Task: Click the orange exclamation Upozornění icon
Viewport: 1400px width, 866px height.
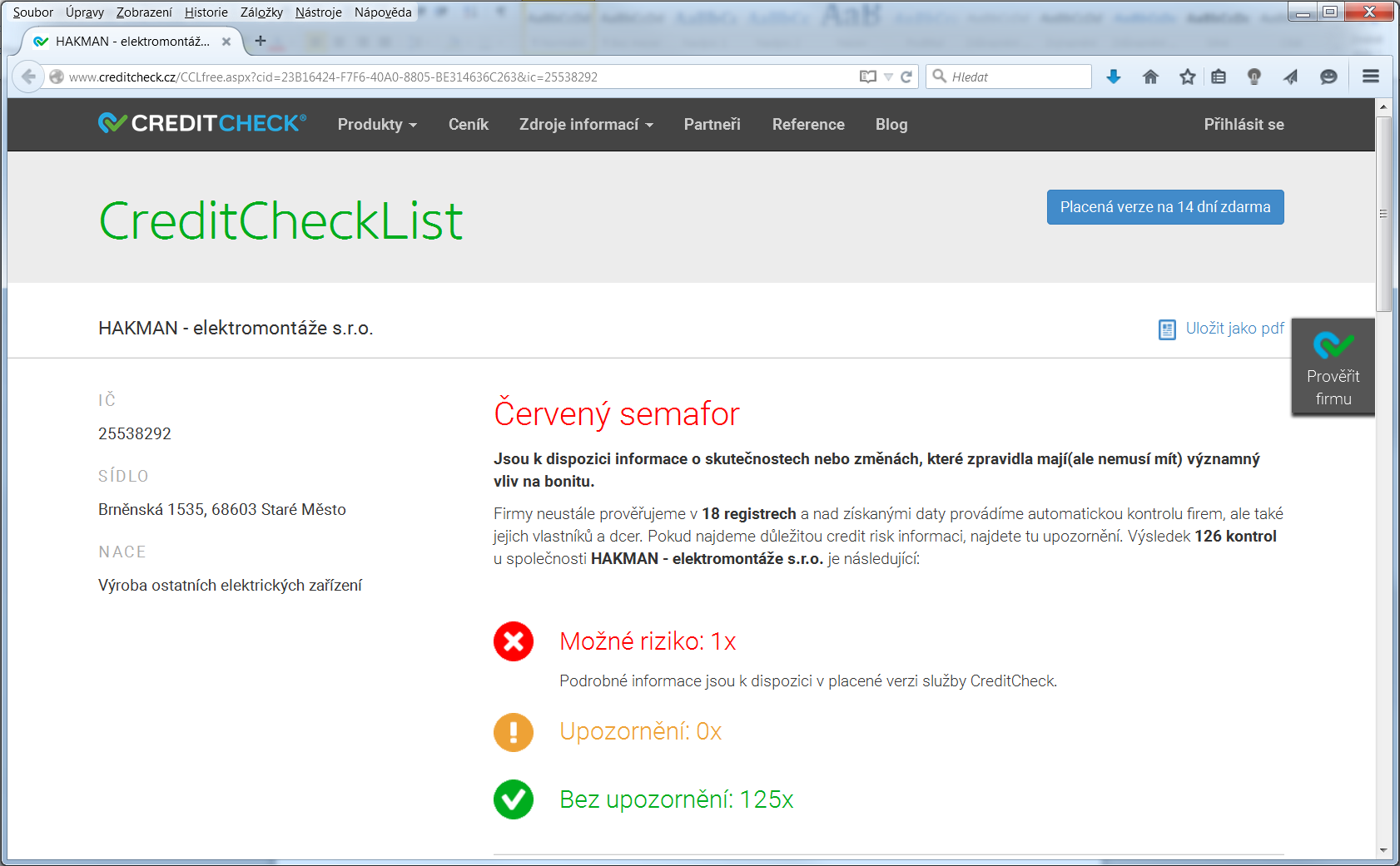Action: pyautogui.click(x=514, y=732)
